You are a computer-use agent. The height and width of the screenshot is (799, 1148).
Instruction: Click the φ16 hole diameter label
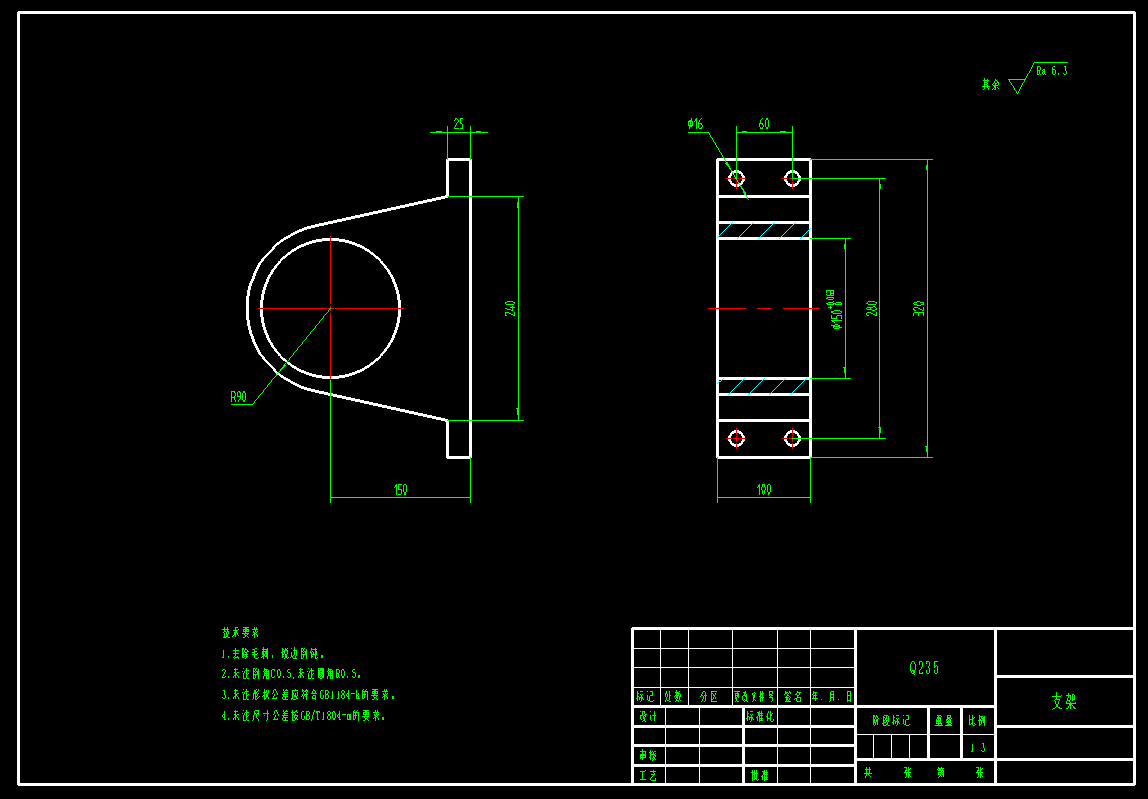pos(695,124)
